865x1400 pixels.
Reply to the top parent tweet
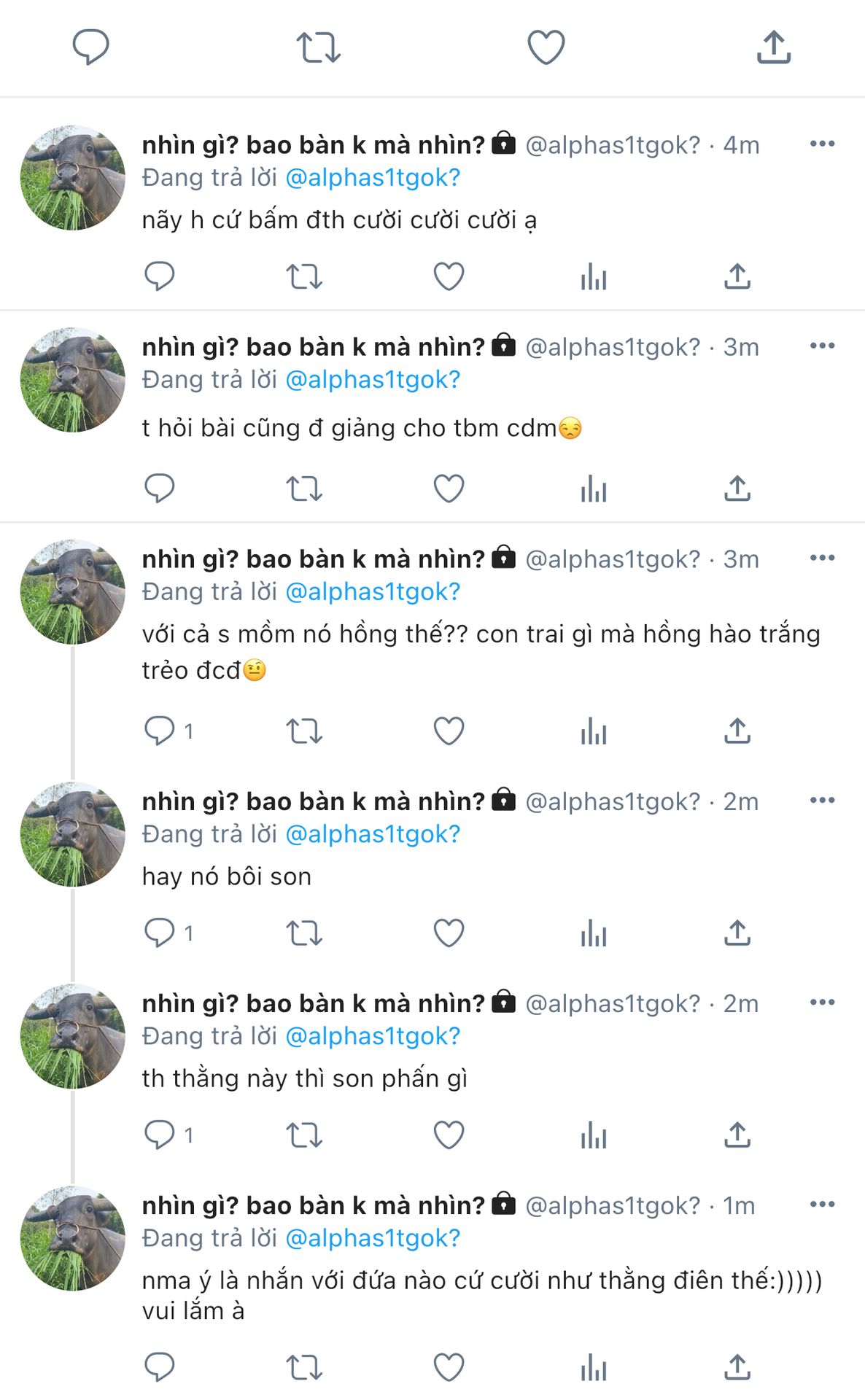(90, 47)
